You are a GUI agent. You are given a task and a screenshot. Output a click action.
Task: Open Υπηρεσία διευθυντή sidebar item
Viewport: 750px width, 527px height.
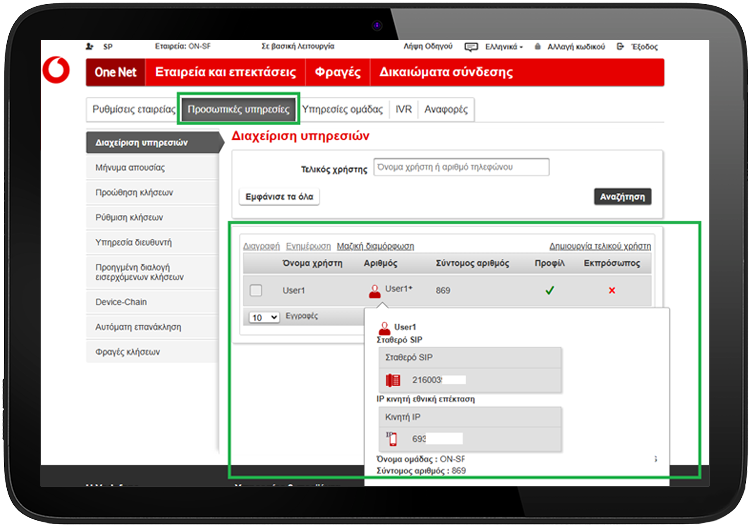coord(152,242)
